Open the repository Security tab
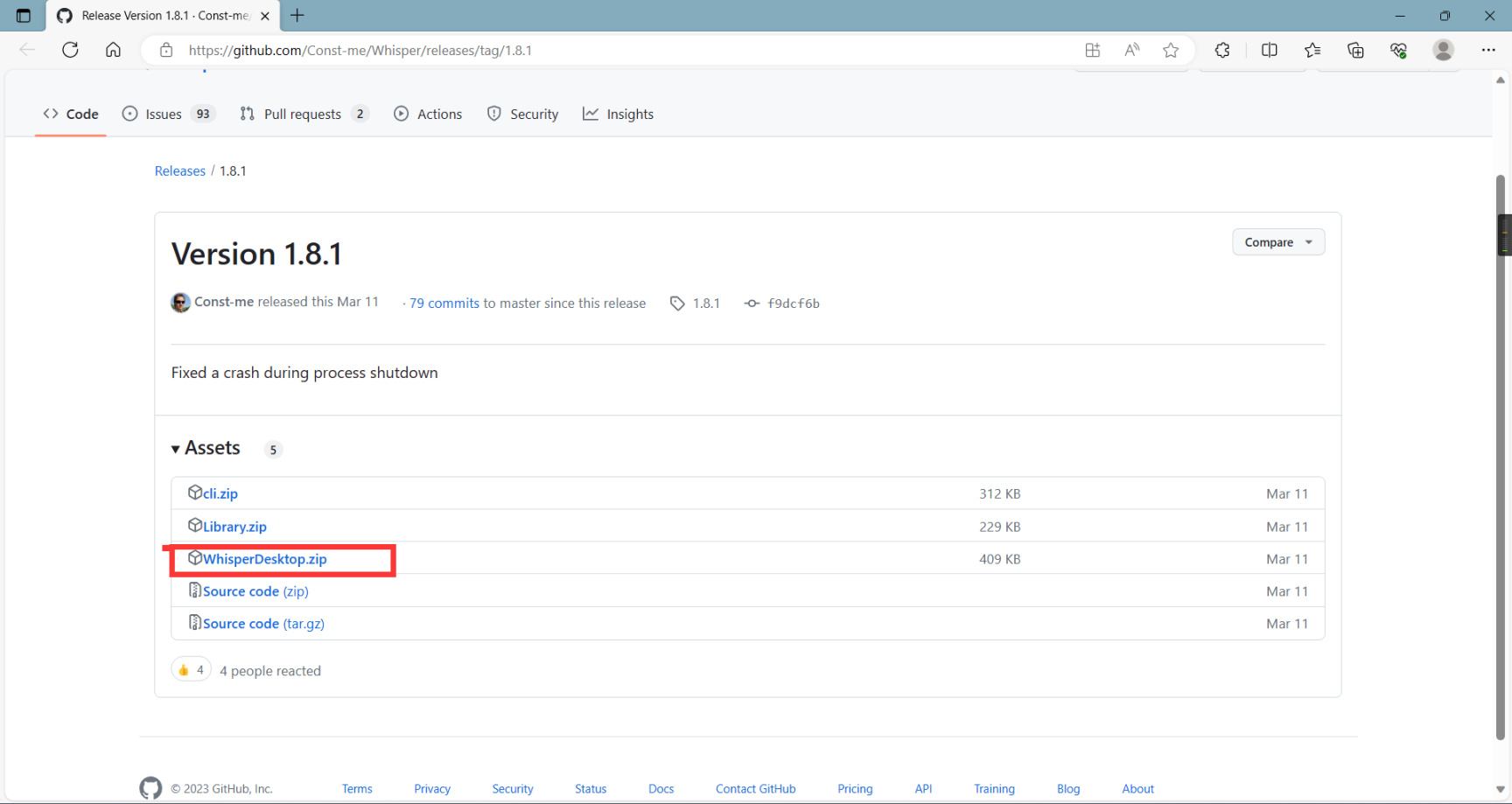Viewport: 1512px width, 804px height. click(x=522, y=114)
